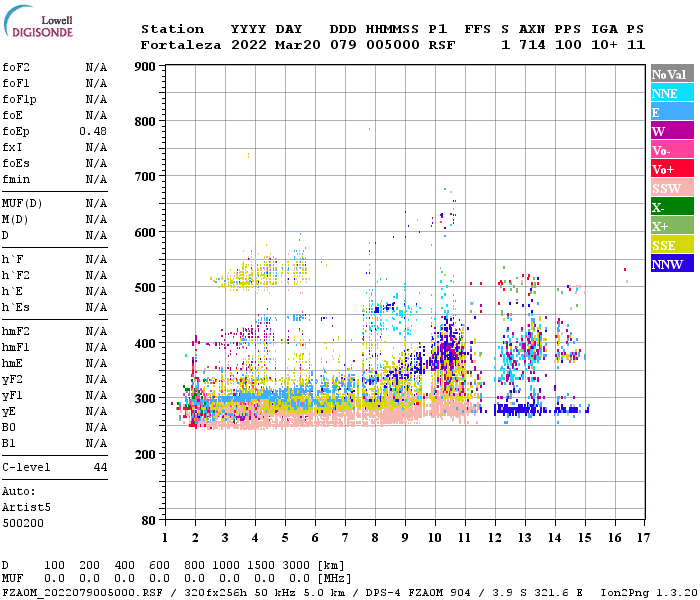700x600 pixels.
Task: Click the date Mar20
Action: coord(297,45)
